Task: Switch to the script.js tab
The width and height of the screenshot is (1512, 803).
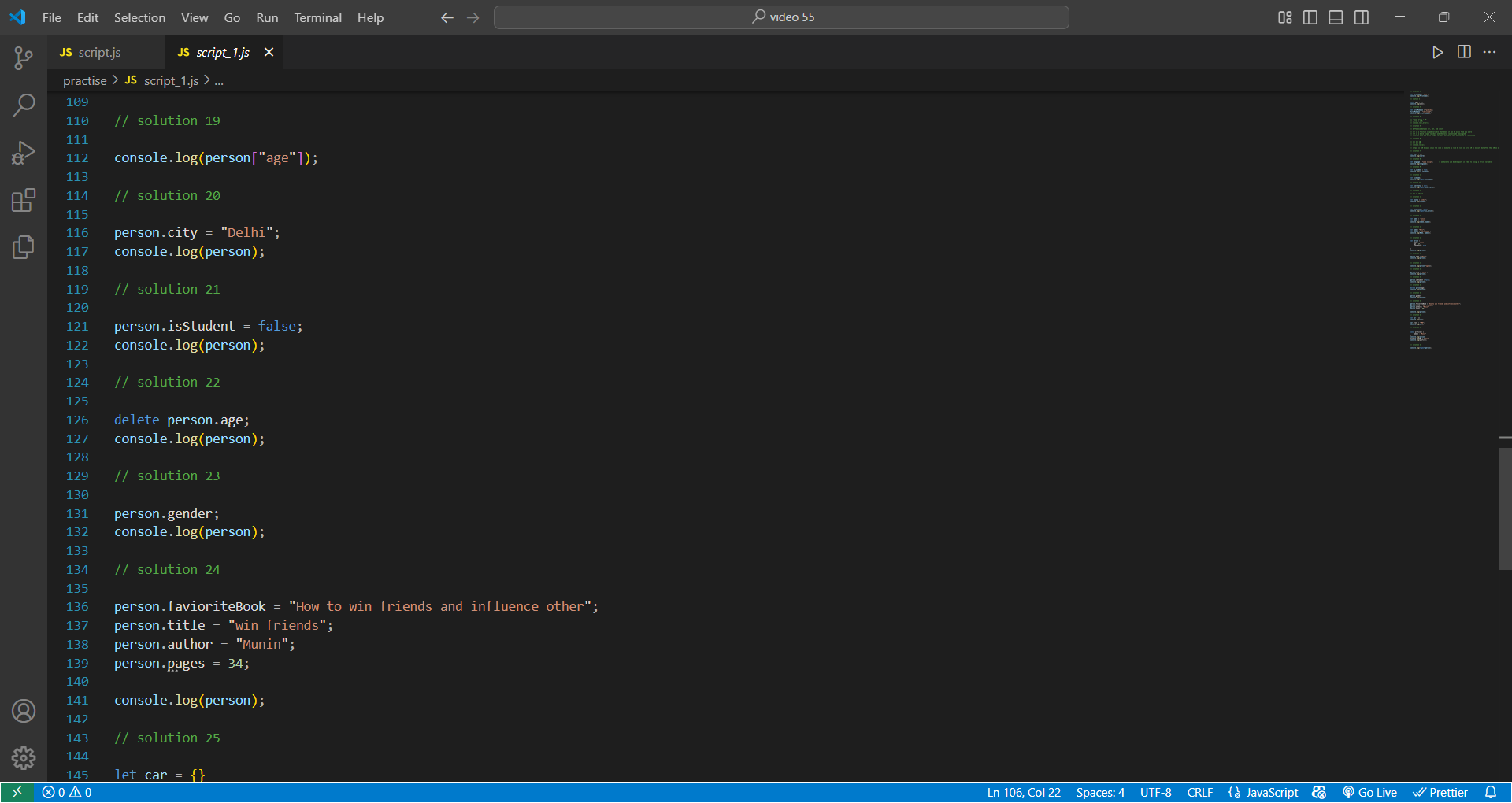Action: (x=106, y=52)
